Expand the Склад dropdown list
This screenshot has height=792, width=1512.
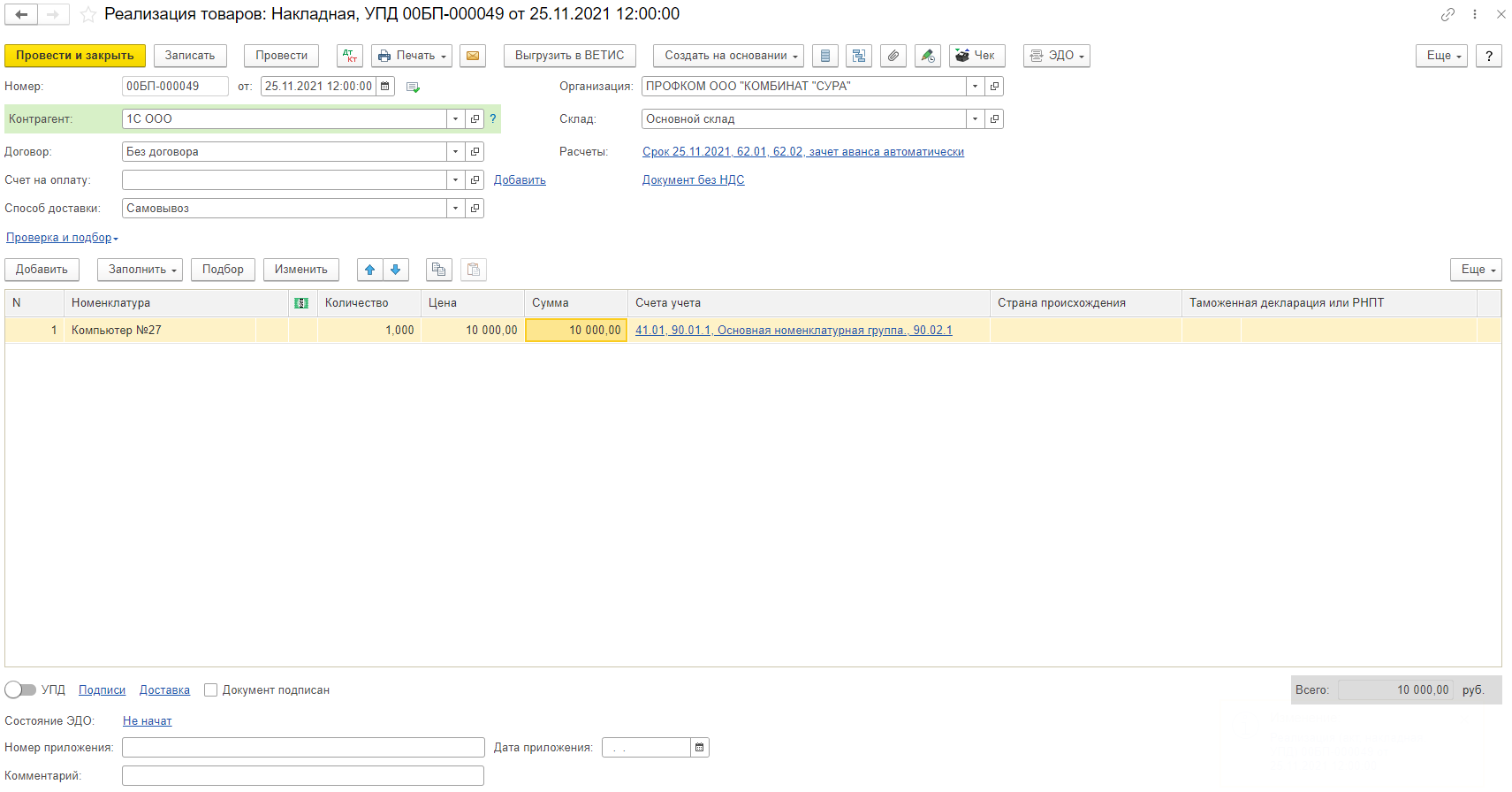tap(975, 119)
